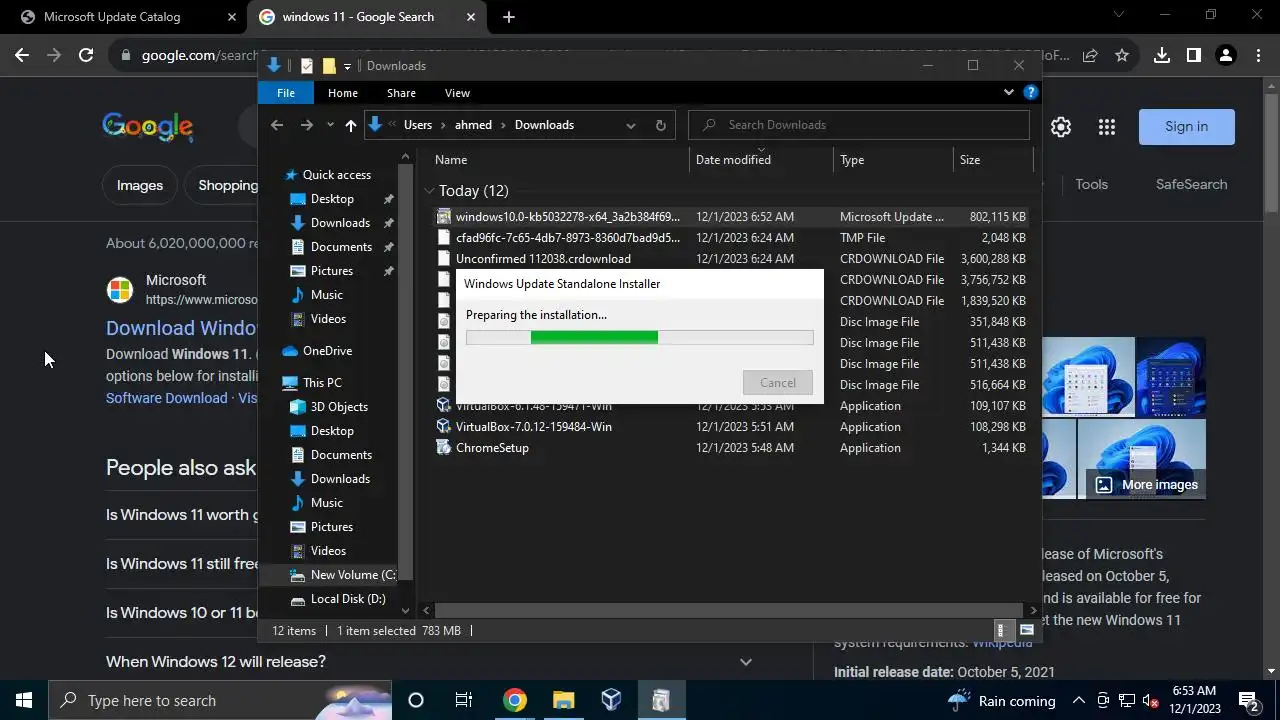Open Software Download link
The width and height of the screenshot is (1280, 720).
point(167,398)
